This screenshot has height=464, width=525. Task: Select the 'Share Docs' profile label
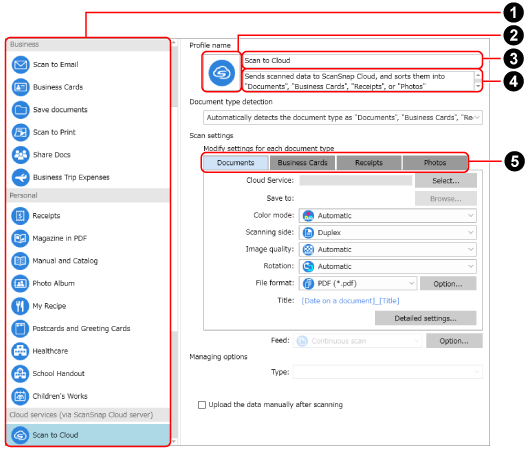coord(52,155)
